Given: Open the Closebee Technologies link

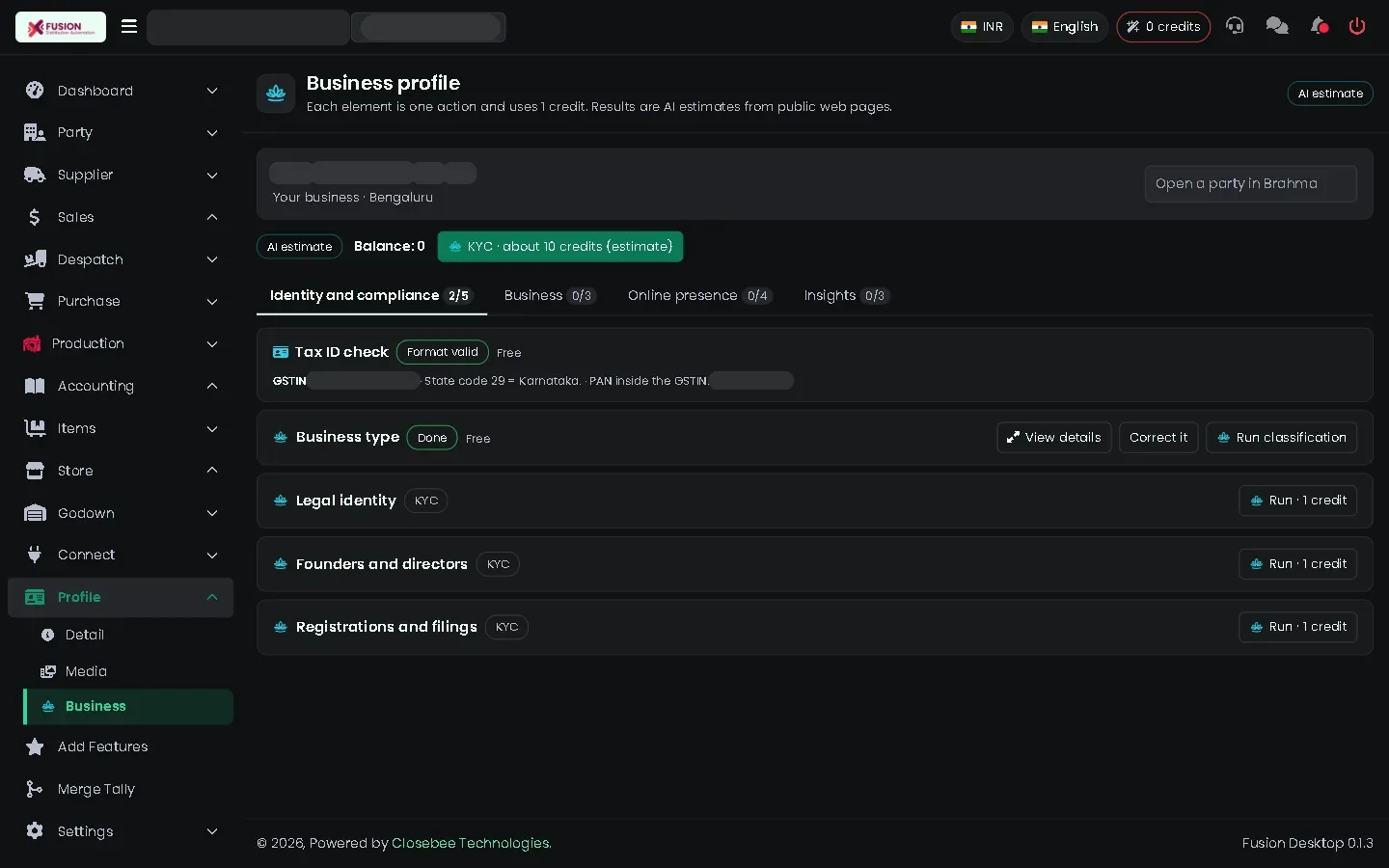Looking at the screenshot, I should [471, 843].
